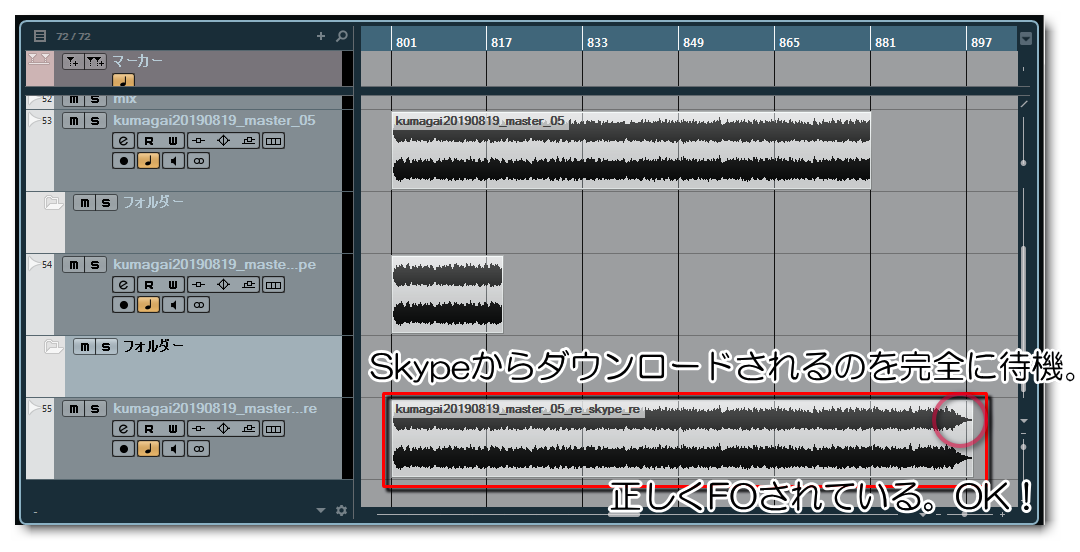
Task: Solo the folder track above track 54
Action: click(106, 203)
